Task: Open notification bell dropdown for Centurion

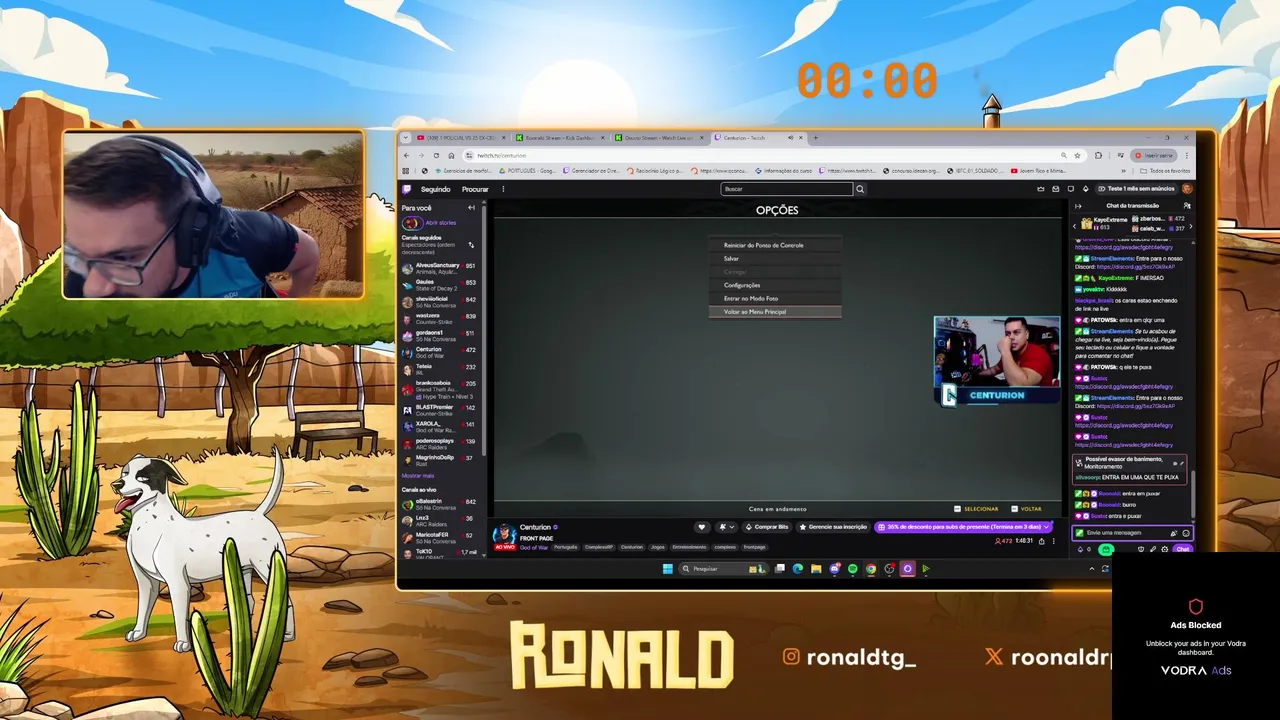Action: click(x=727, y=527)
